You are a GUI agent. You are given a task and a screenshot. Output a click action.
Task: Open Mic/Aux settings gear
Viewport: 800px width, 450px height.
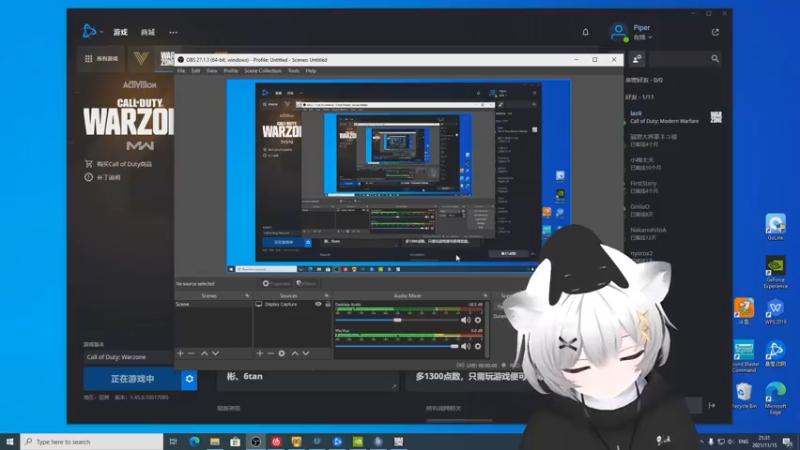point(478,346)
